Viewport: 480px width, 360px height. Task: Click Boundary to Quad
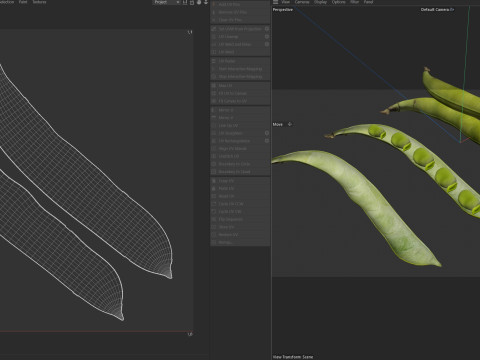click(240, 172)
